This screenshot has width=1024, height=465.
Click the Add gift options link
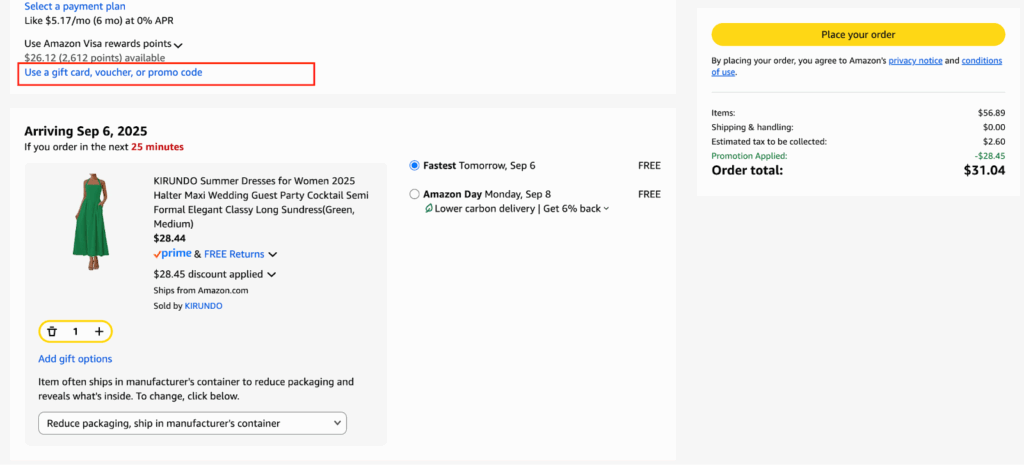(x=75, y=359)
